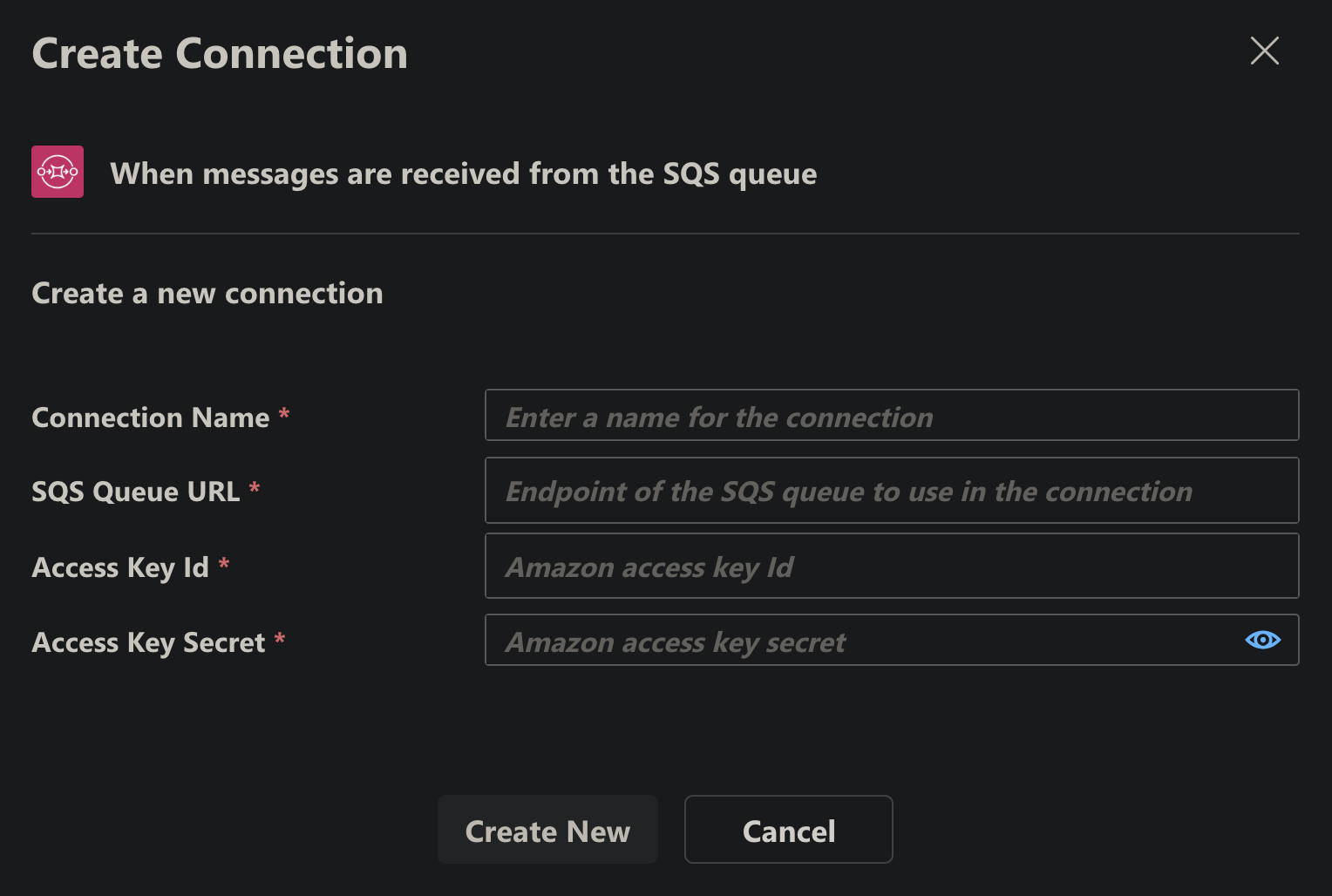Click the SQS Queue URL field
This screenshot has height=896, width=1332.
[x=891, y=491]
